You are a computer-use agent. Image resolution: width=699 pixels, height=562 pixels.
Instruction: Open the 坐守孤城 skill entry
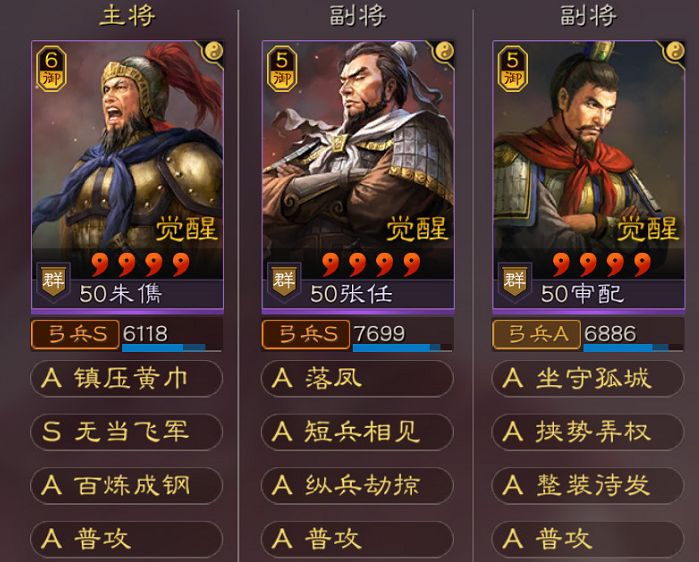pos(588,378)
